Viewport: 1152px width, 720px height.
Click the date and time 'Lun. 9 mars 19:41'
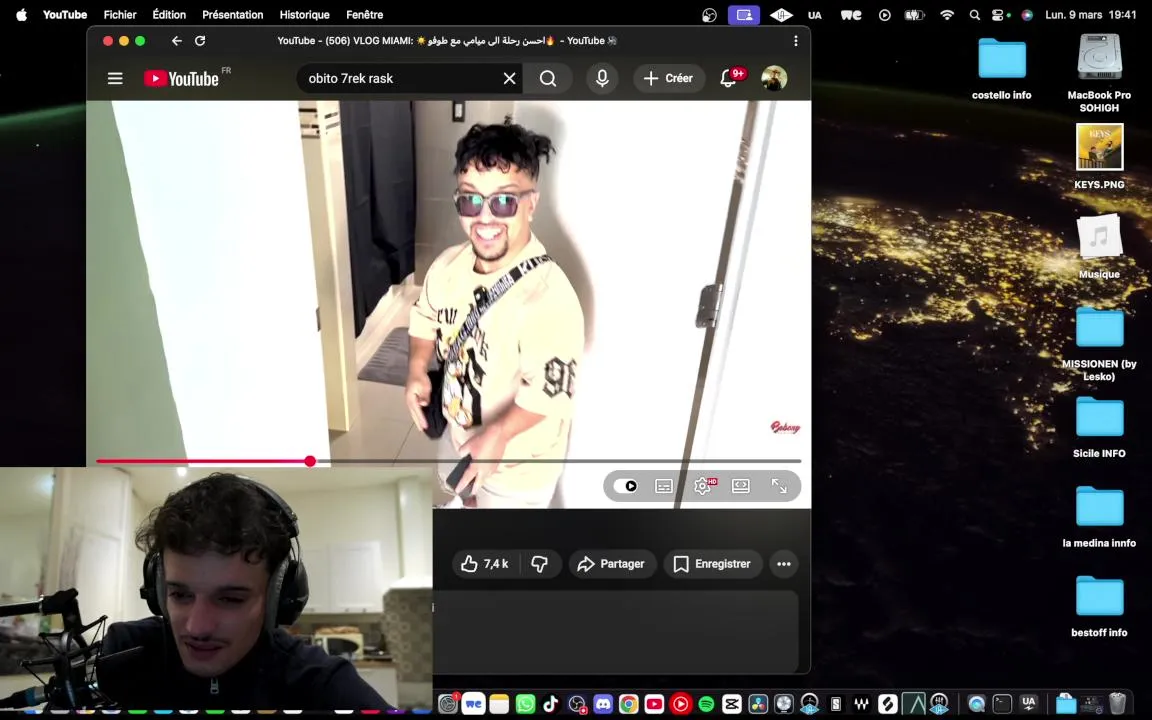pyautogui.click(x=1090, y=15)
